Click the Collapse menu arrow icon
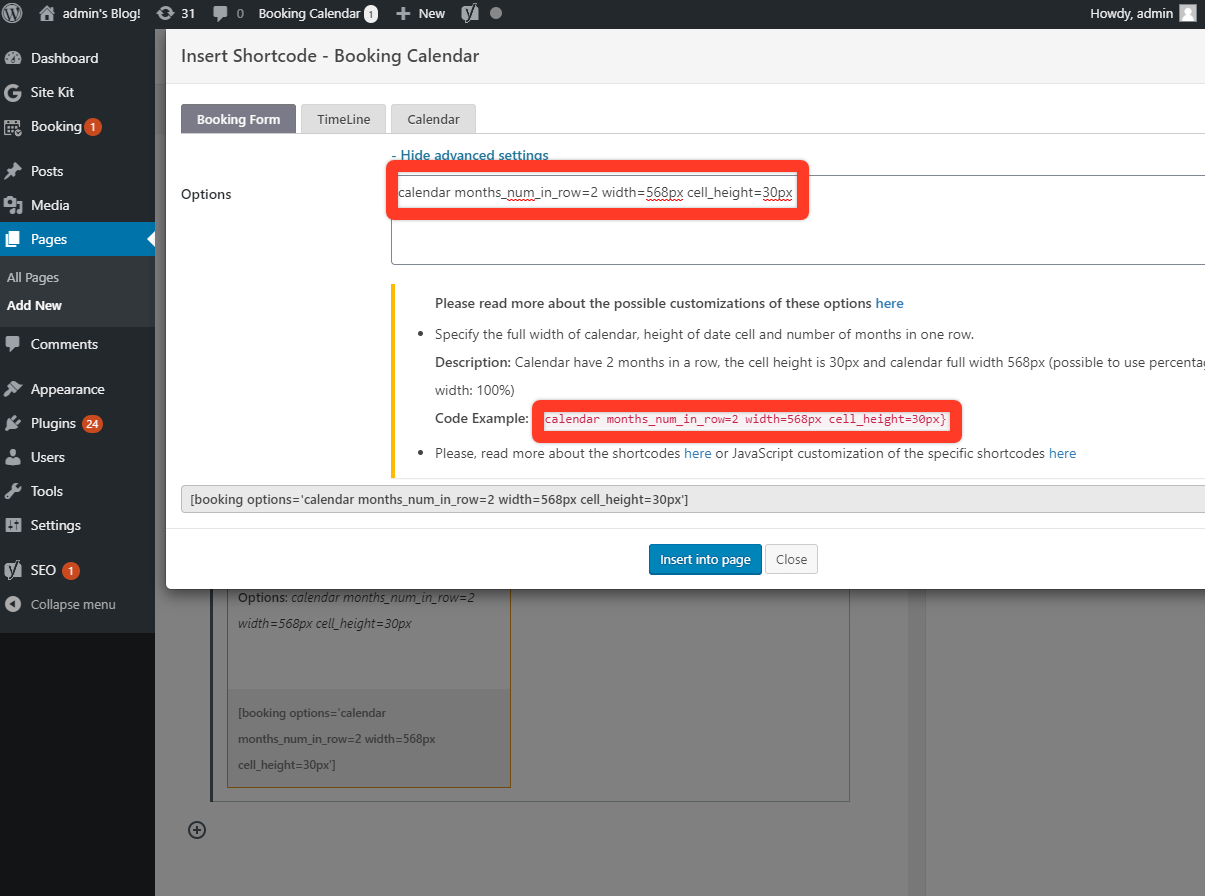This screenshot has height=896, width=1205. click(x=13, y=604)
